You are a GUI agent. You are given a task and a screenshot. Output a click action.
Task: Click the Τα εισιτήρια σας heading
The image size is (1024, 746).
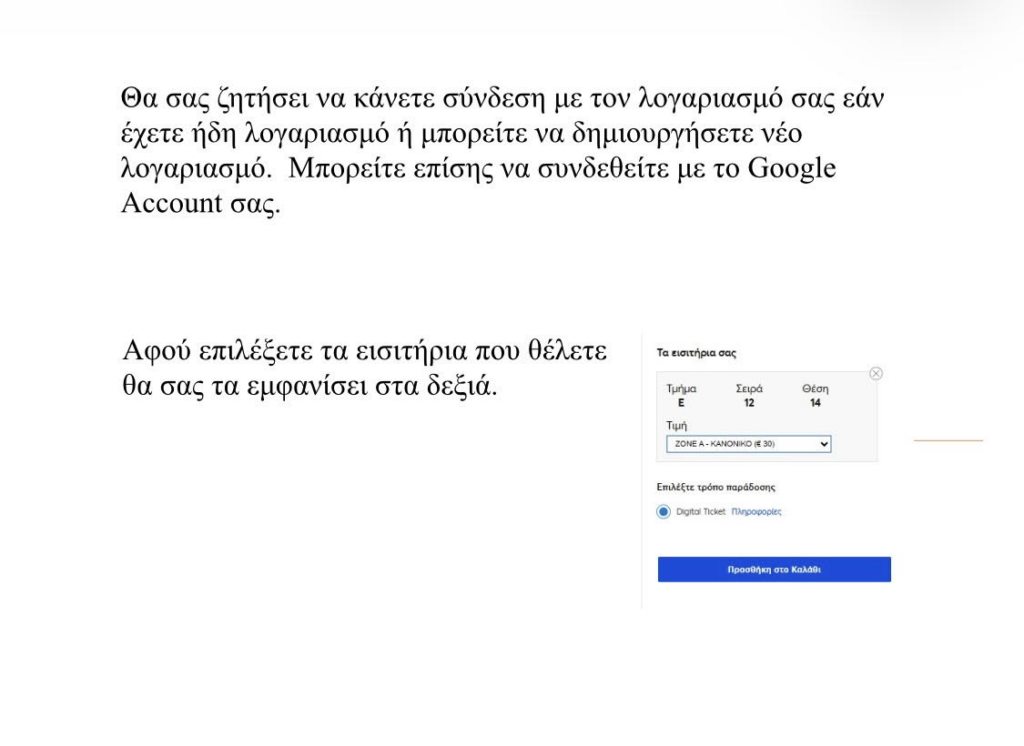coord(696,353)
